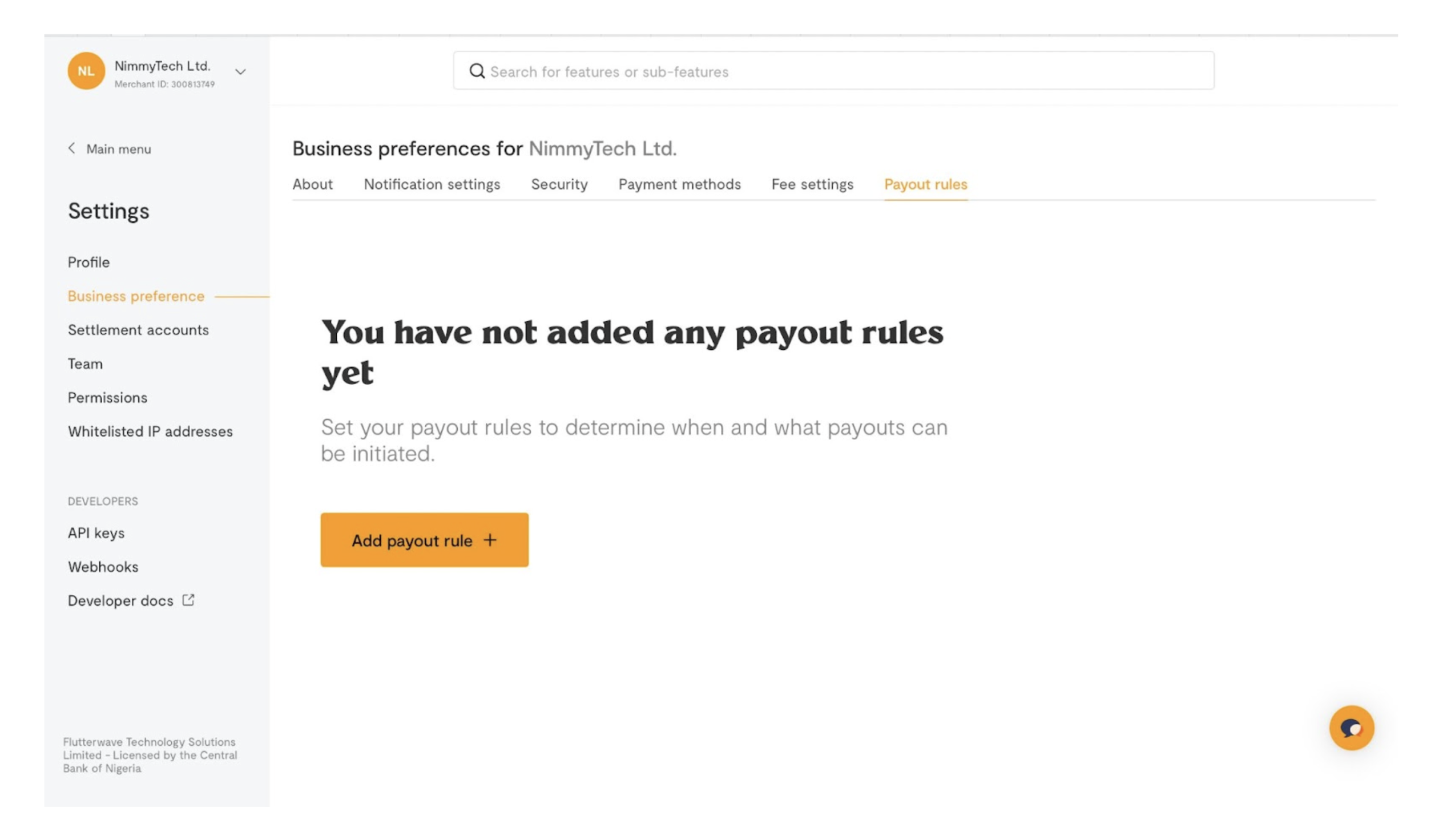
Task: Open Settlement accounts in the sidebar
Action: 138,330
